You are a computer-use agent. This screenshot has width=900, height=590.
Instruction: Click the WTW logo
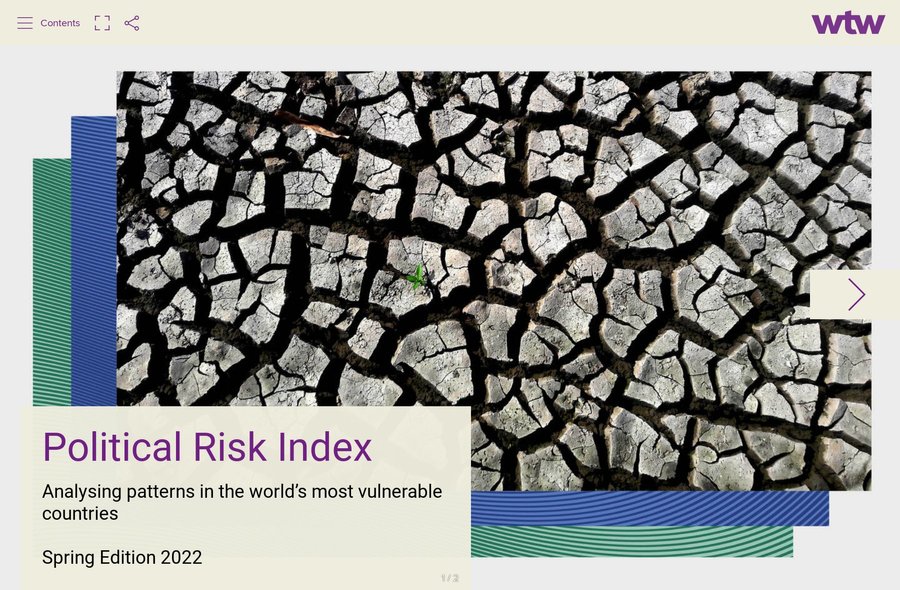(x=848, y=23)
